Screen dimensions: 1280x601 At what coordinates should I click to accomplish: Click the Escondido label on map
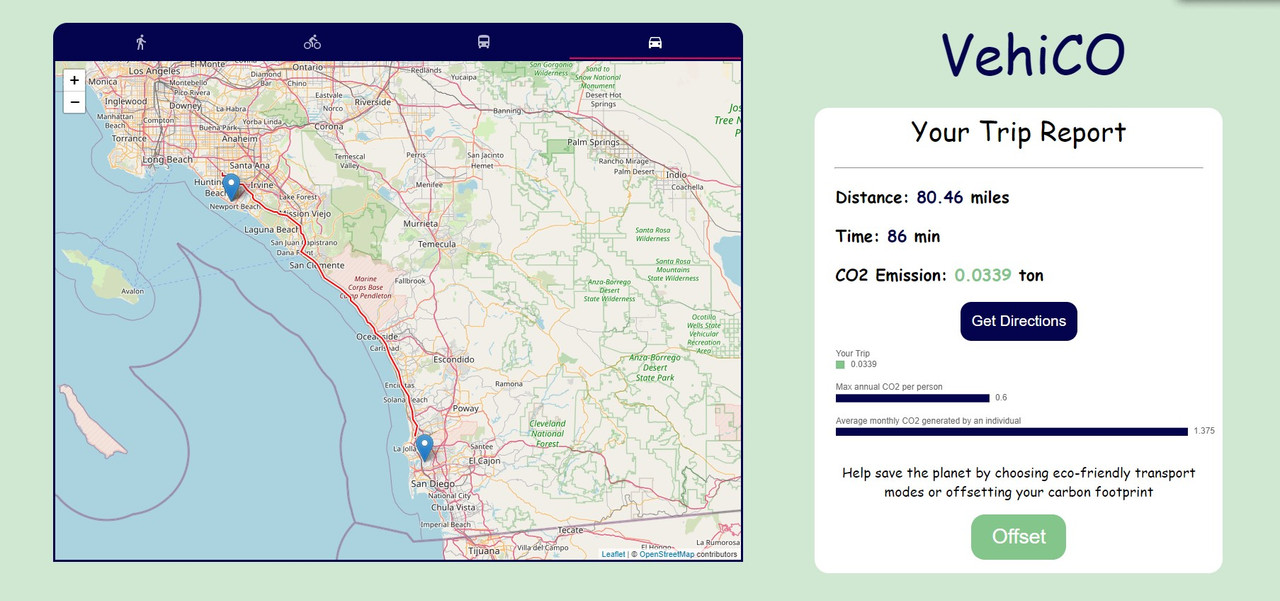coord(453,359)
